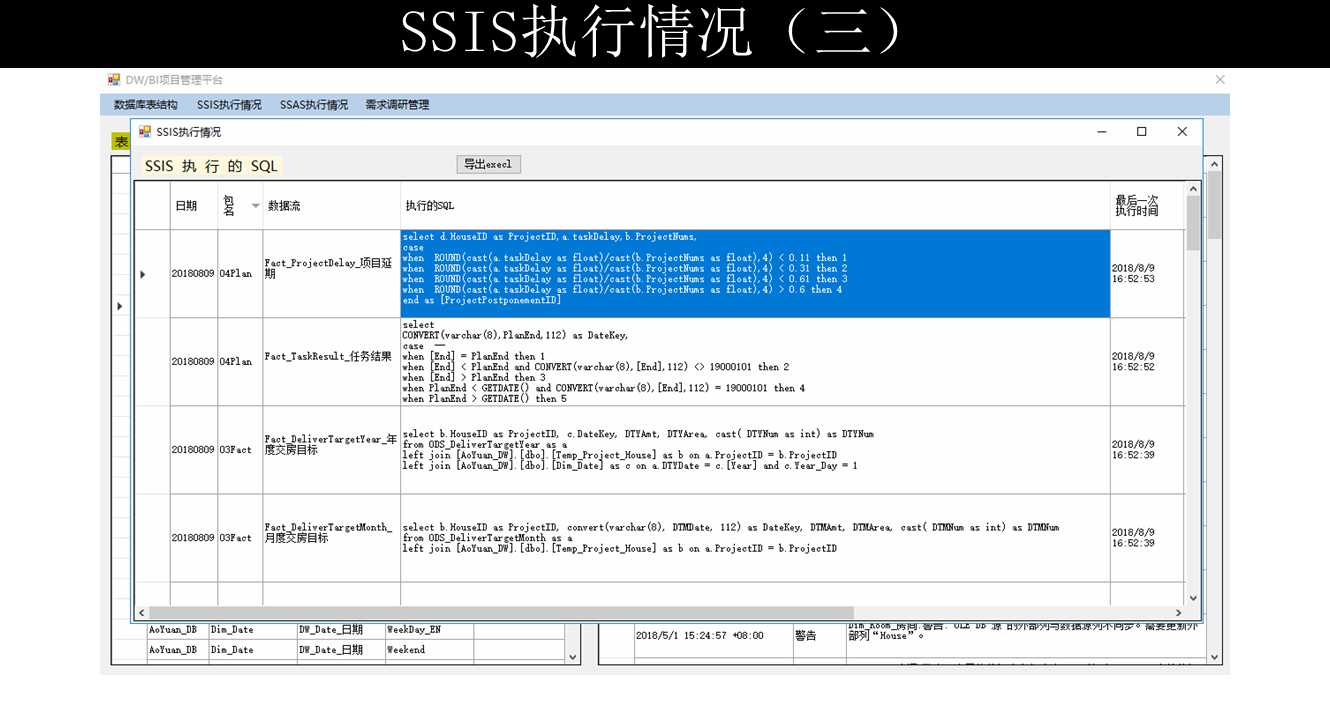Screen dimensions: 1330x720
Task: Click the SSIS执行情况 window title icon
Action: pos(145,131)
